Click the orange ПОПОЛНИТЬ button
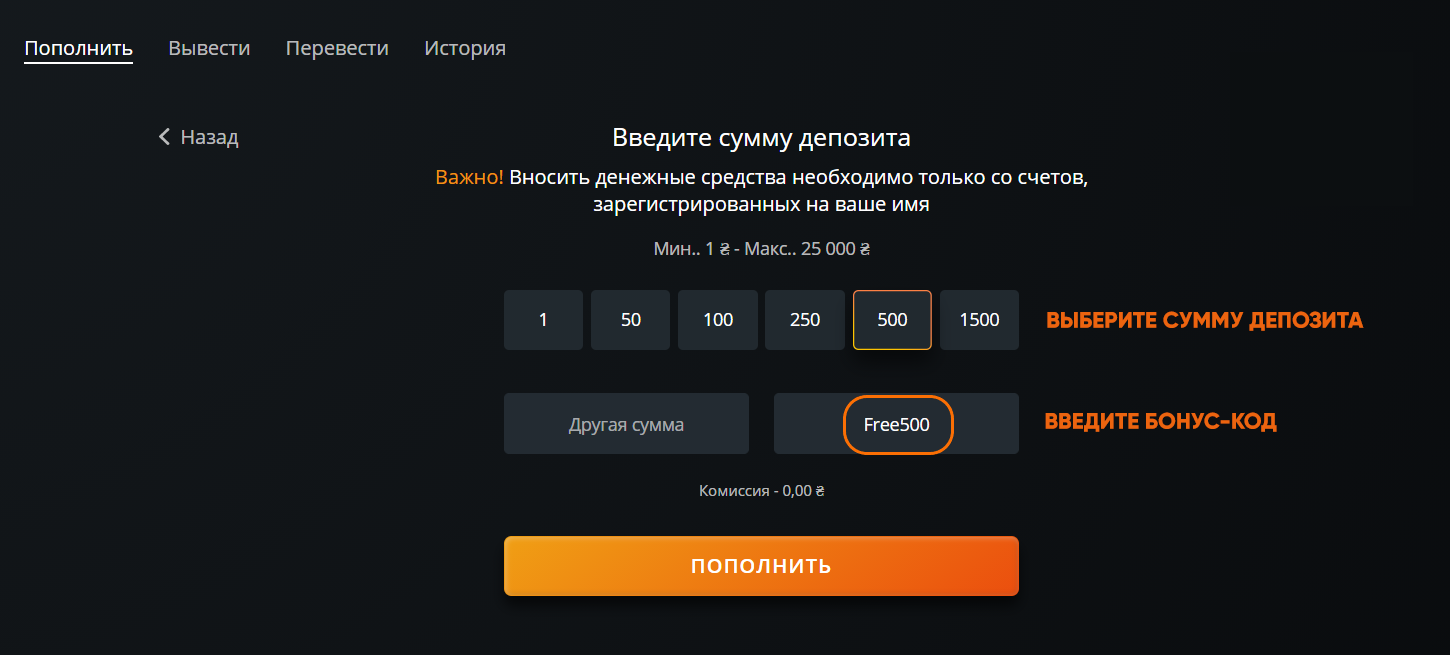 tap(761, 566)
